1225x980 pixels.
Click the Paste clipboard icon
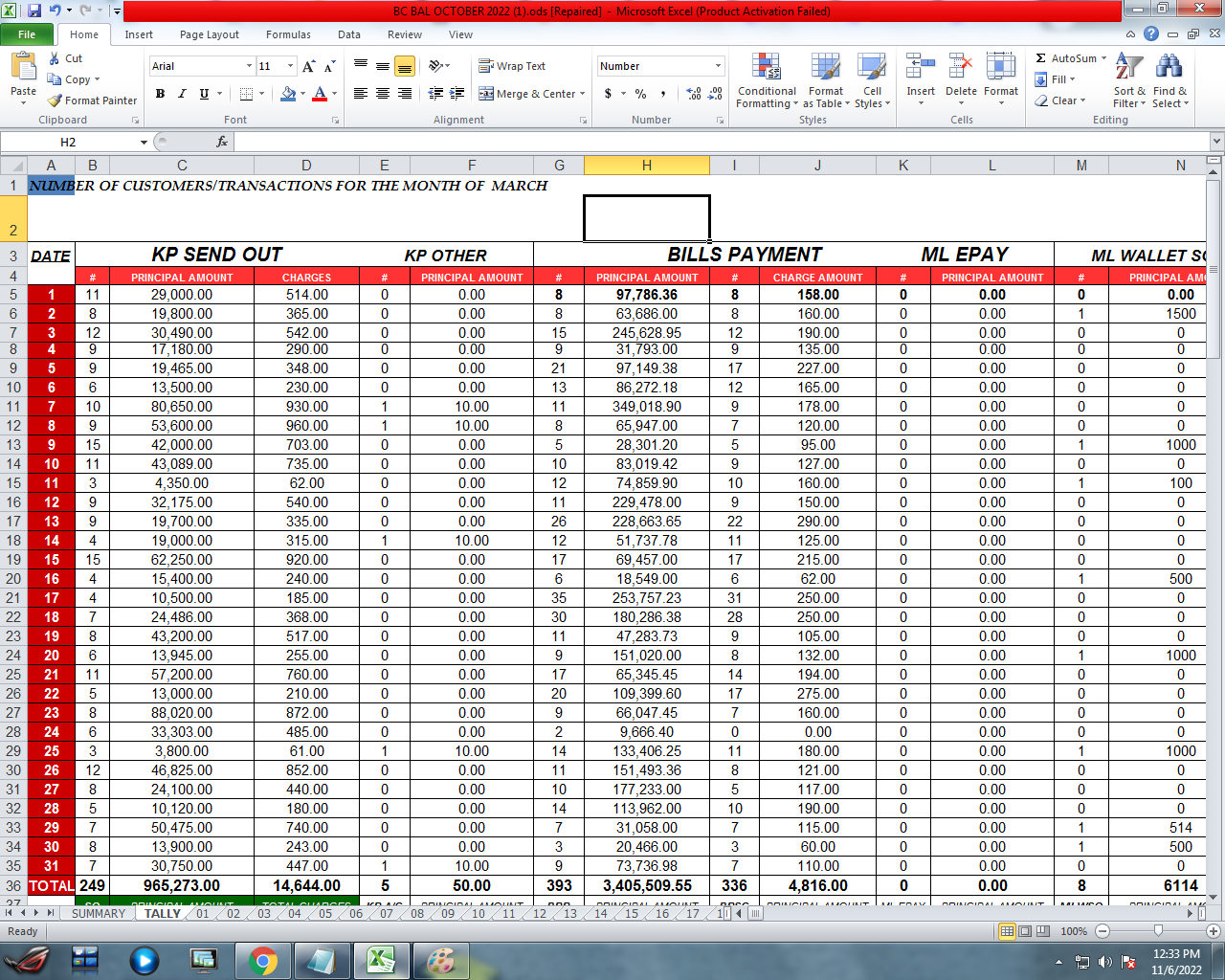pyautogui.click(x=23, y=66)
